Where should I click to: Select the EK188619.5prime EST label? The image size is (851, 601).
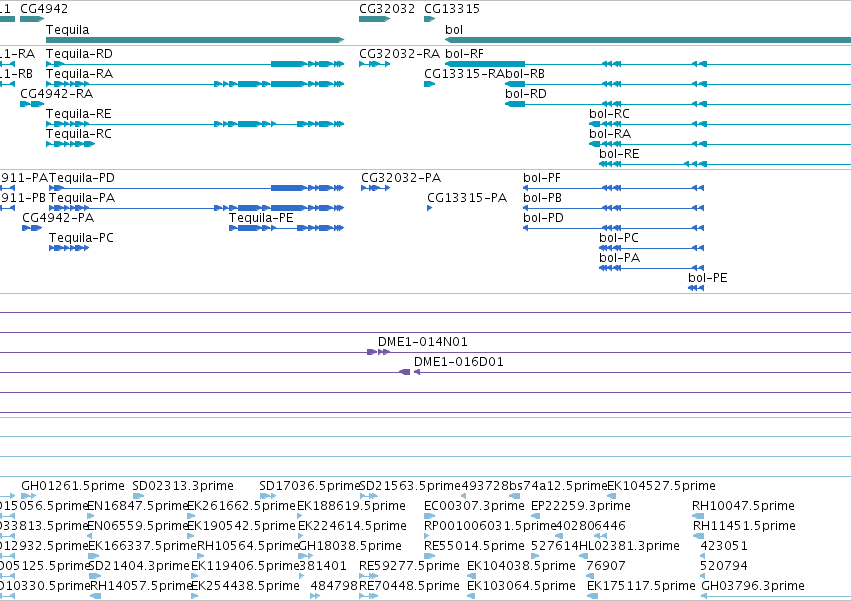pos(351,506)
